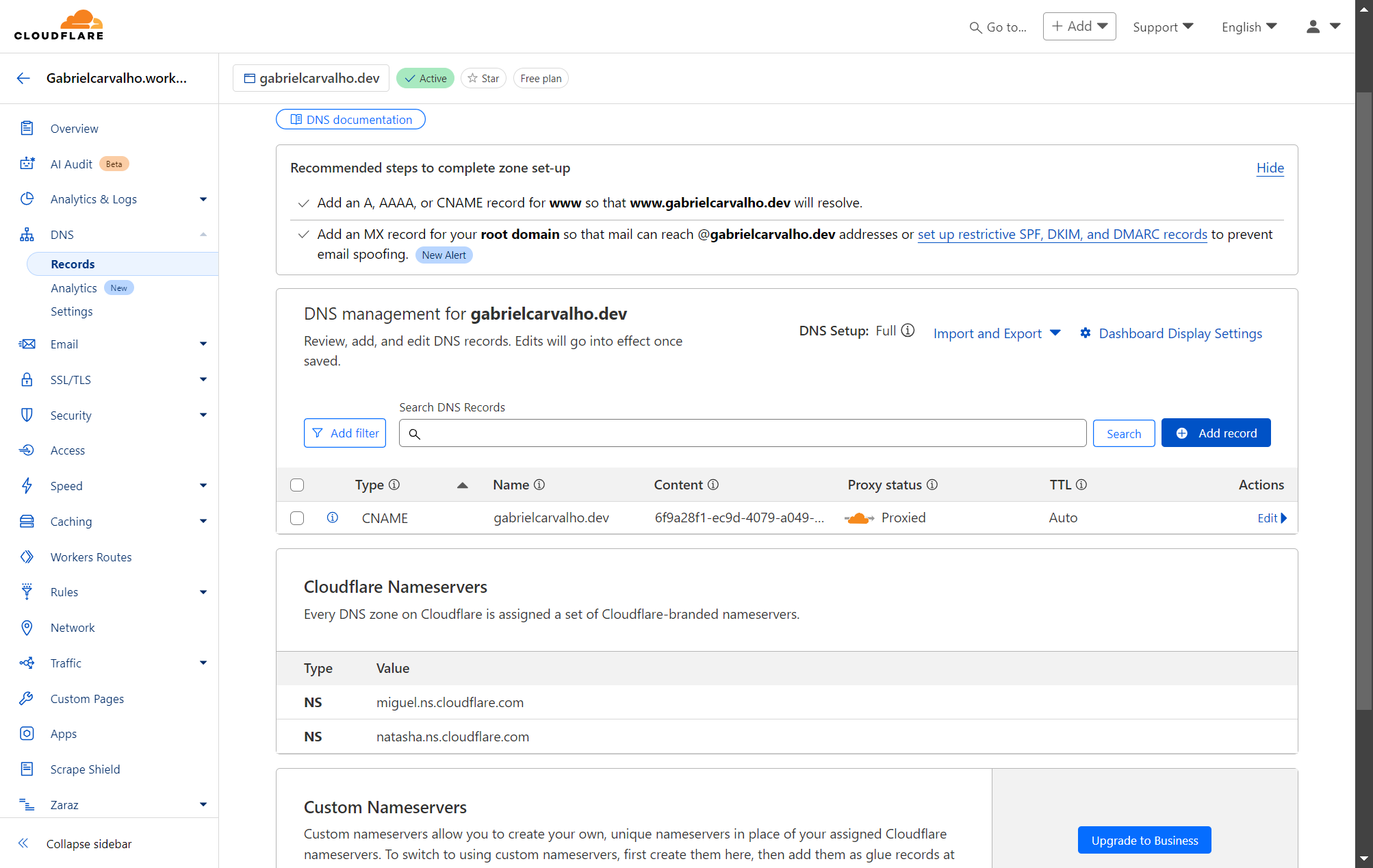Click the Add record button
The image size is (1373, 868).
click(1216, 433)
